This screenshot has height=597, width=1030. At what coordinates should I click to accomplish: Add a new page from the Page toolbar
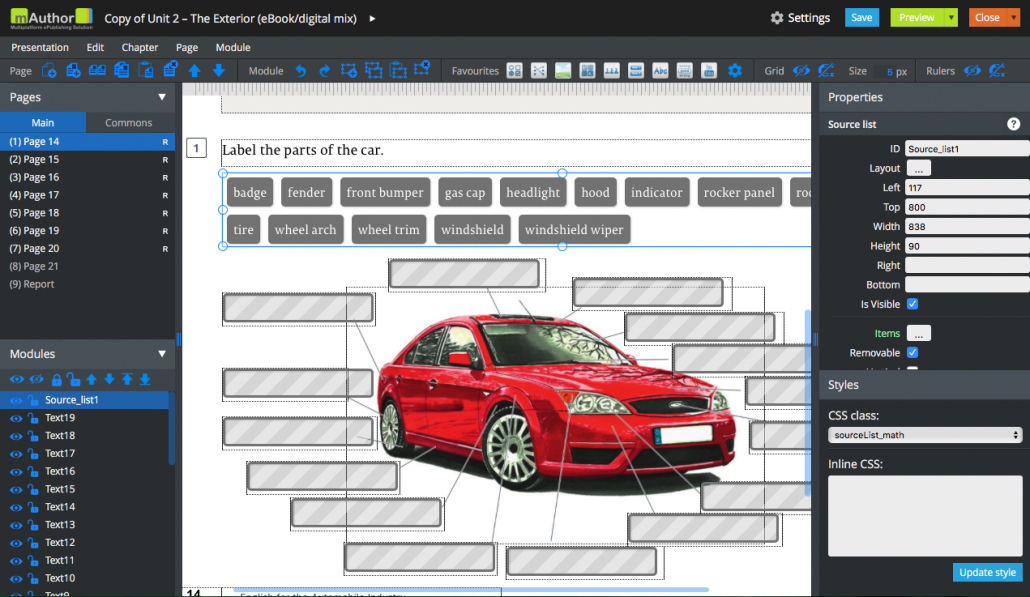(49, 70)
